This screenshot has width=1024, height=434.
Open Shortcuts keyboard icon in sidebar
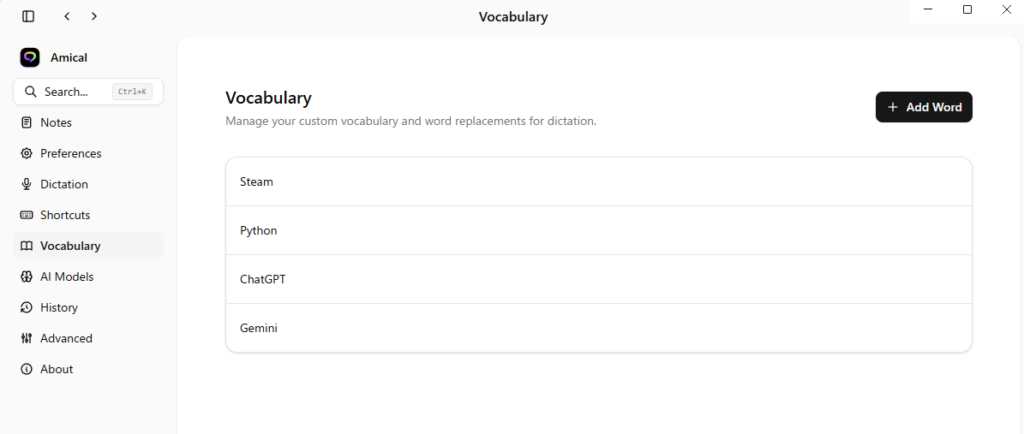[27, 215]
